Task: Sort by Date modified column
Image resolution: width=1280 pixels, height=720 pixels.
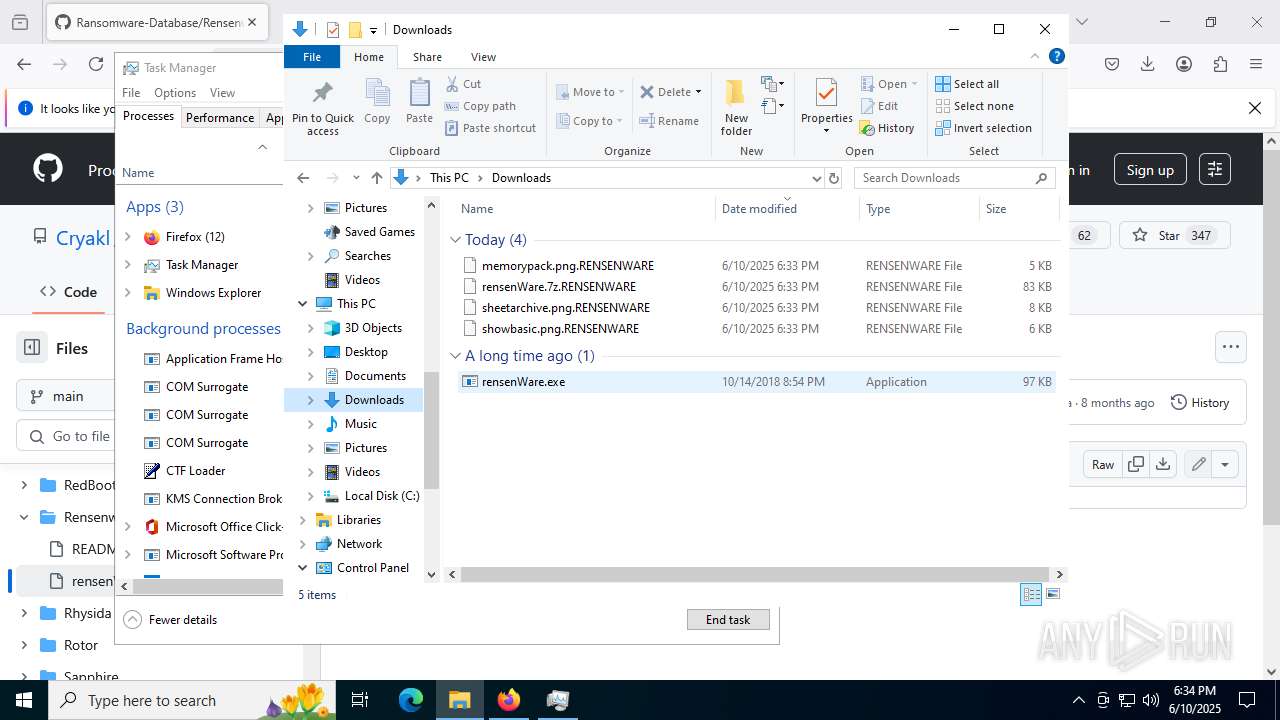Action: [x=786, y=209]
